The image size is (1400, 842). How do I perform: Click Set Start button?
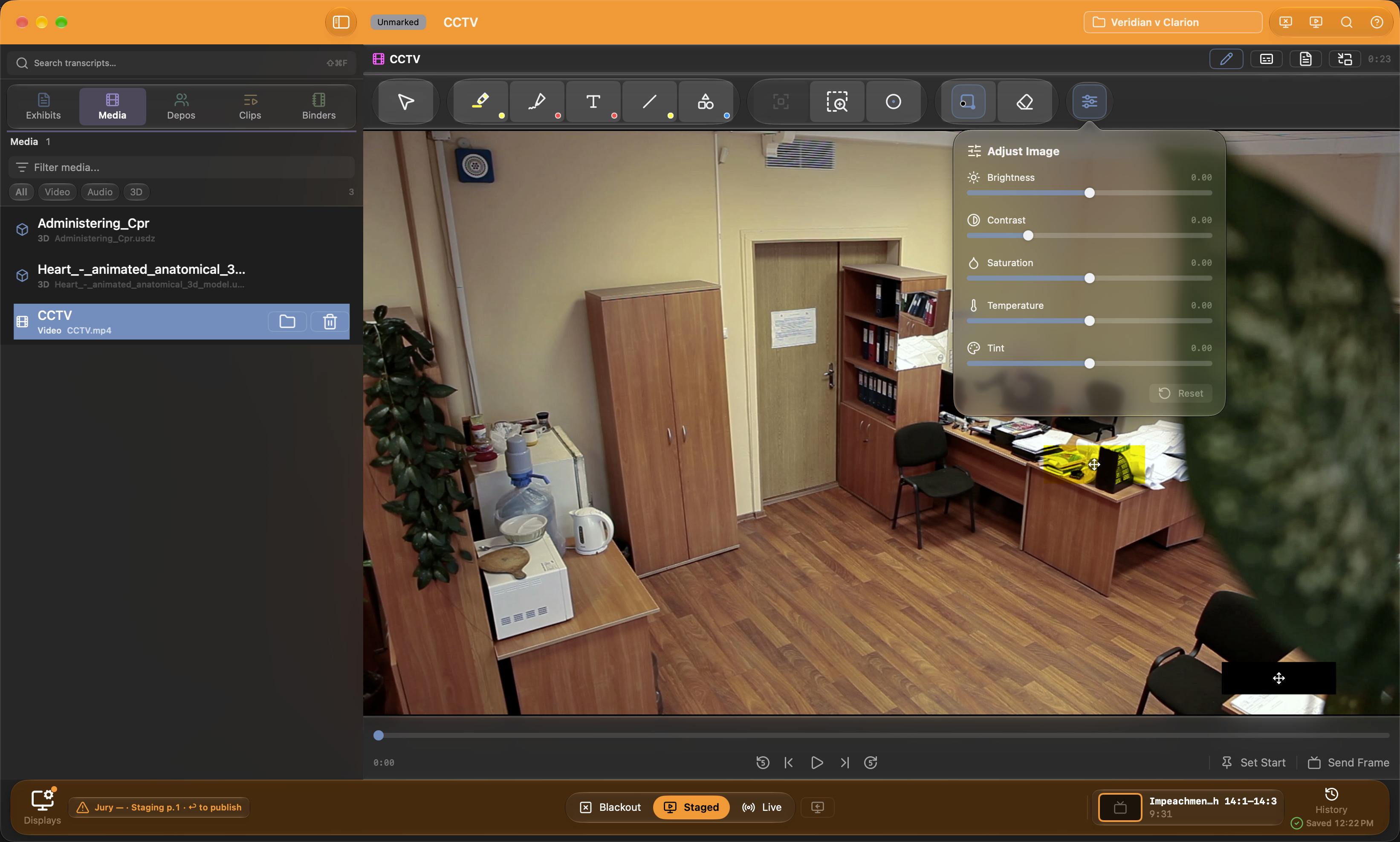[x=1253, y=763]
